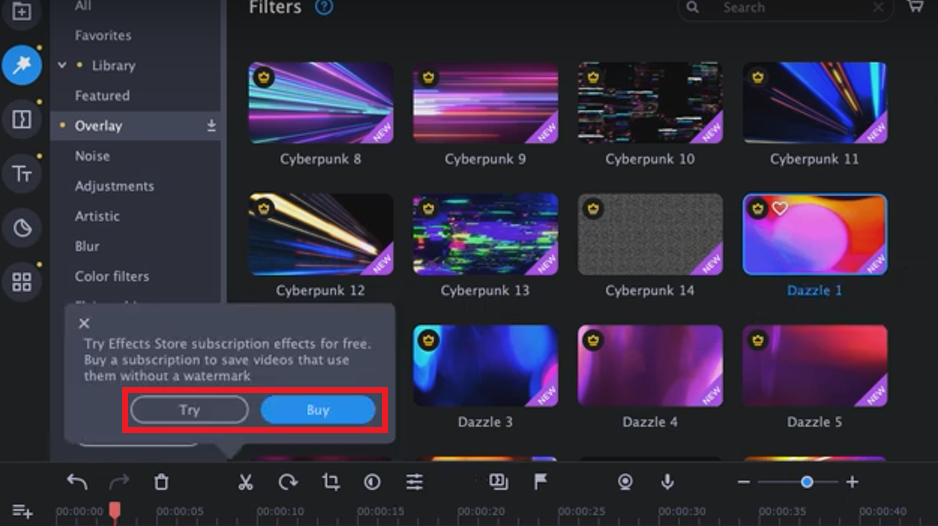Image resolution: width=938 pixels, height=526 pixels.
Task: Select the Cyberpunk 12 filter thumbnail
Action: tap(321, 235)
